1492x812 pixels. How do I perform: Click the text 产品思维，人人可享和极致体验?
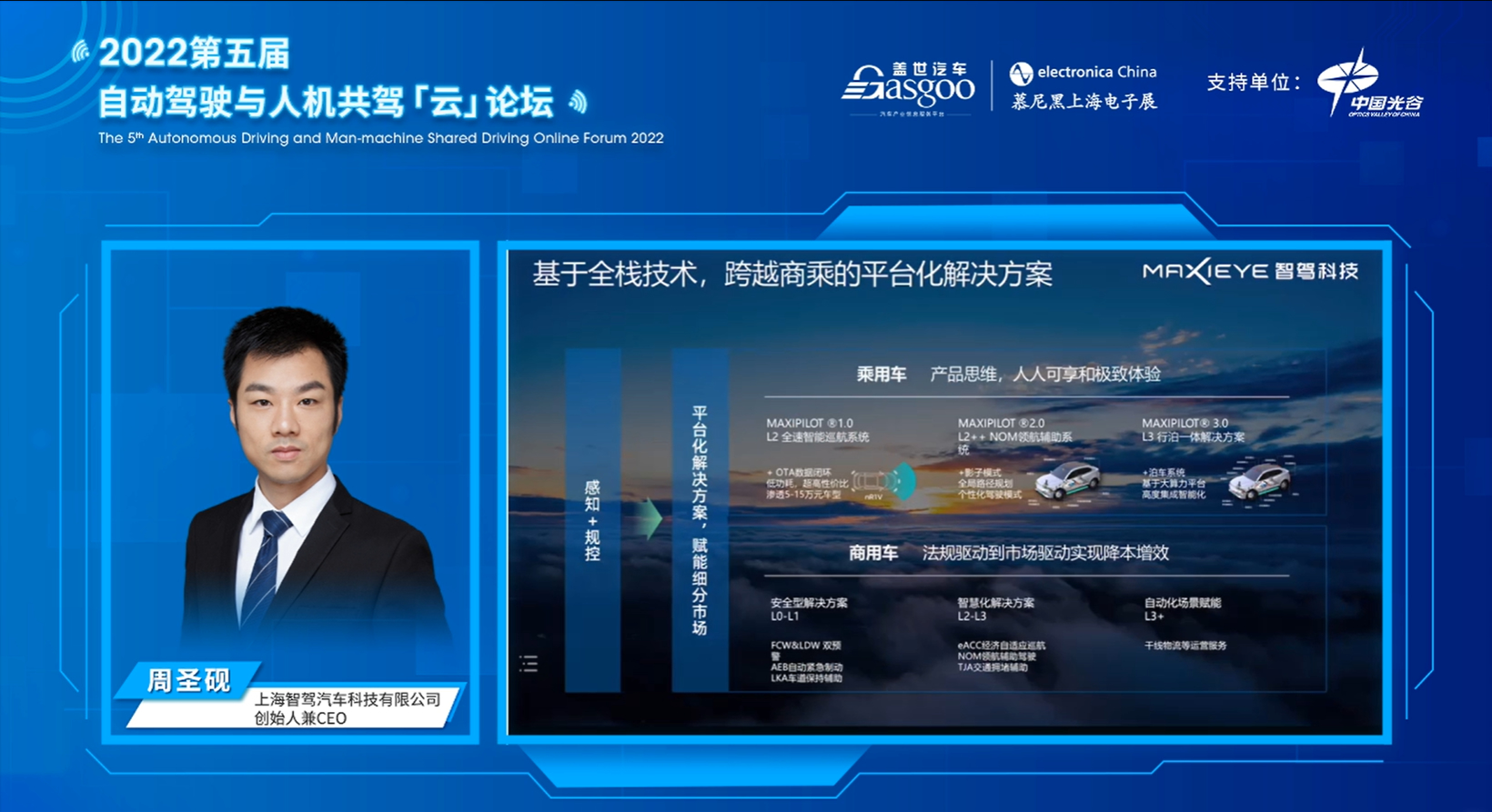coord(1045,374)
